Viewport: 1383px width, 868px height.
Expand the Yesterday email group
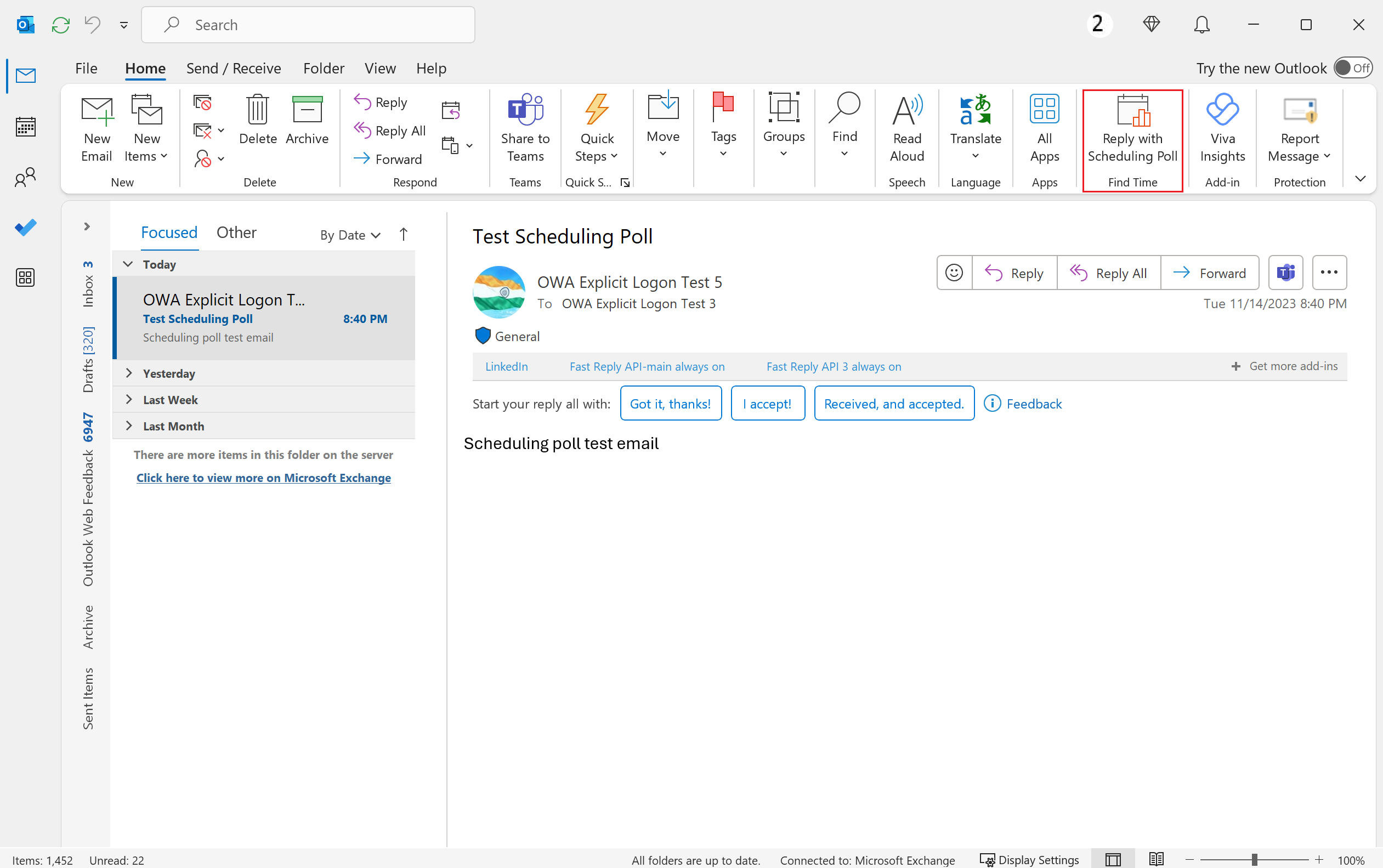tap(128, 372)
